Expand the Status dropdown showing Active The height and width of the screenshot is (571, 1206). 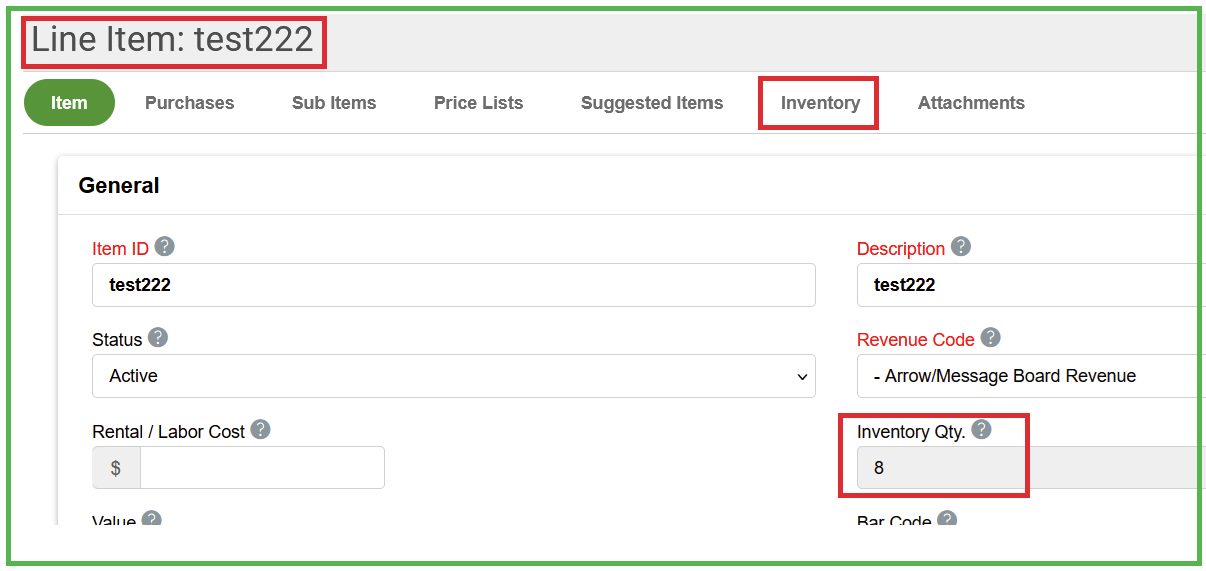click(x=454, y=376)
